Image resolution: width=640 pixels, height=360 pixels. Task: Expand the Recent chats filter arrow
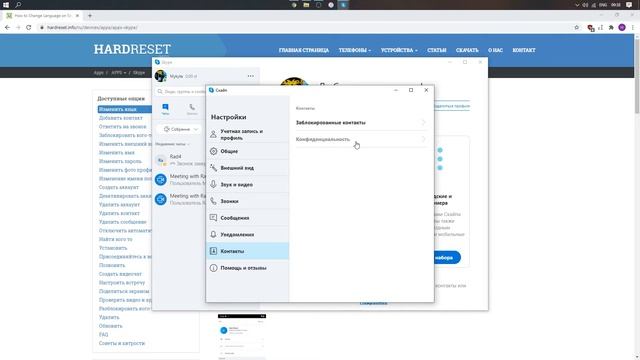pyautogui.click(x=188, y=144)
